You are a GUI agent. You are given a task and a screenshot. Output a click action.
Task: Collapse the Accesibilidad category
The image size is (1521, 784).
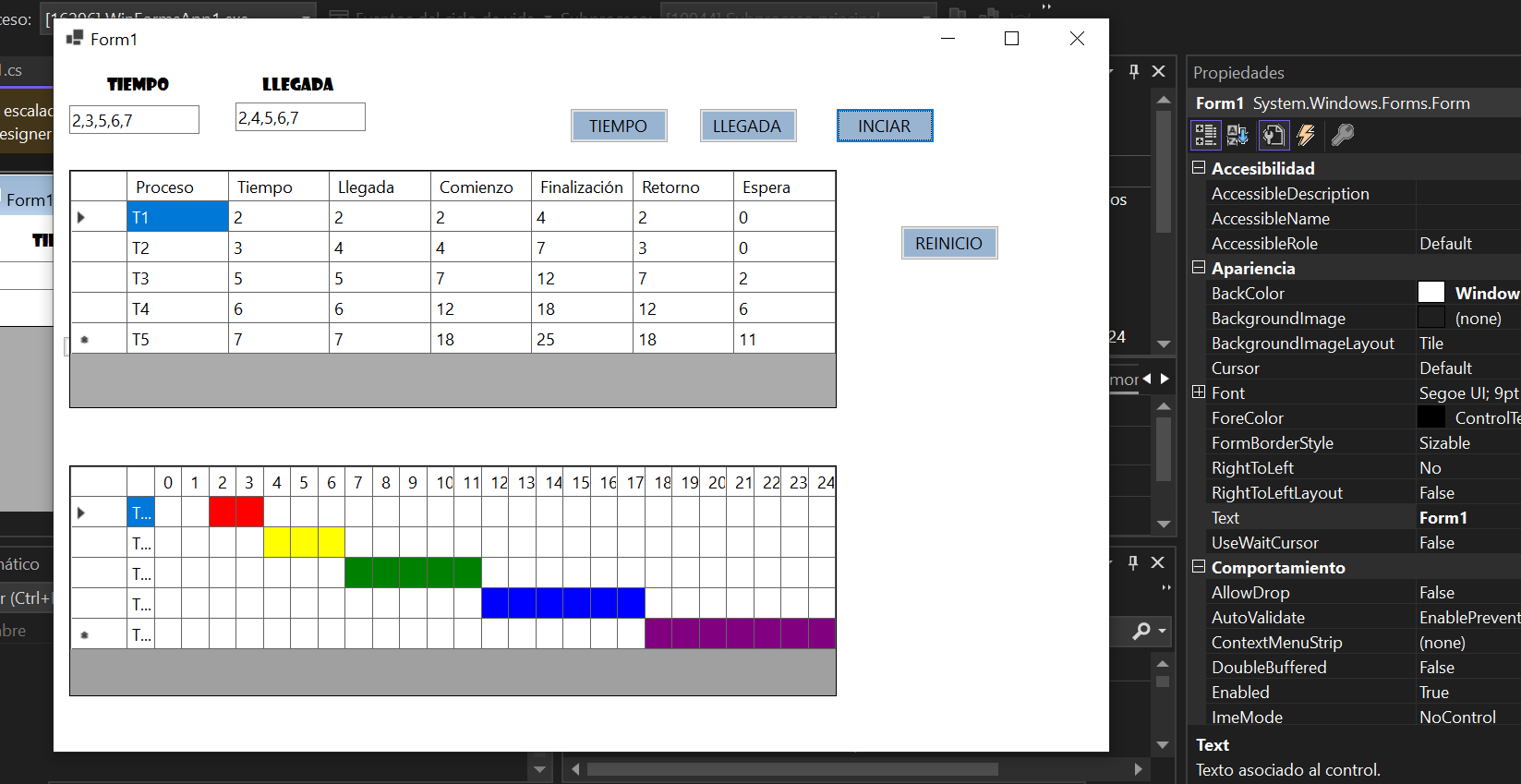[1199, 168]
